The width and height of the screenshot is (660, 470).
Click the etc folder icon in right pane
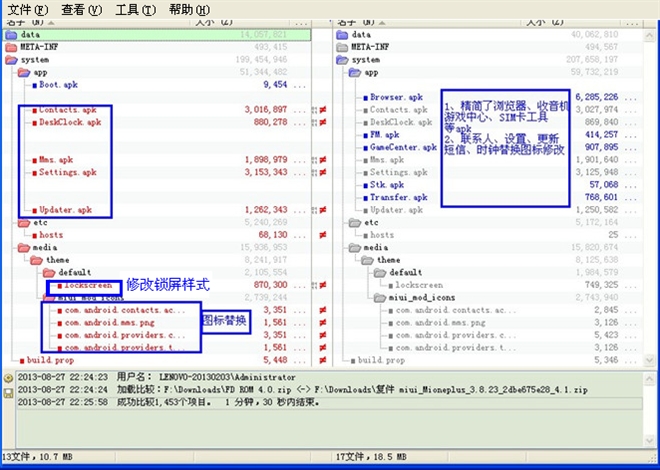coord(355,223)
